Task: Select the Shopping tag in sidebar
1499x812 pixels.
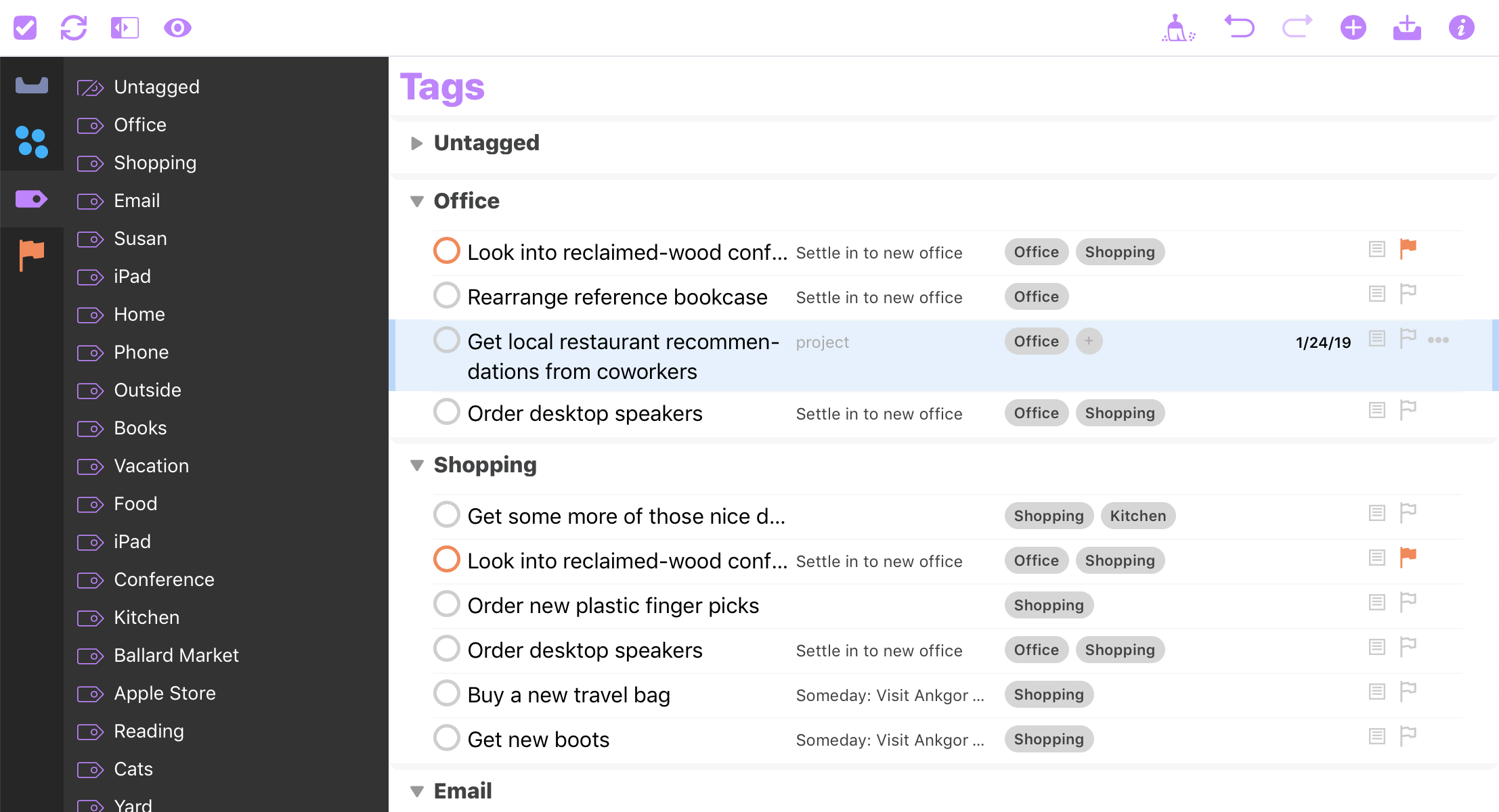Action: pos(155,162)
